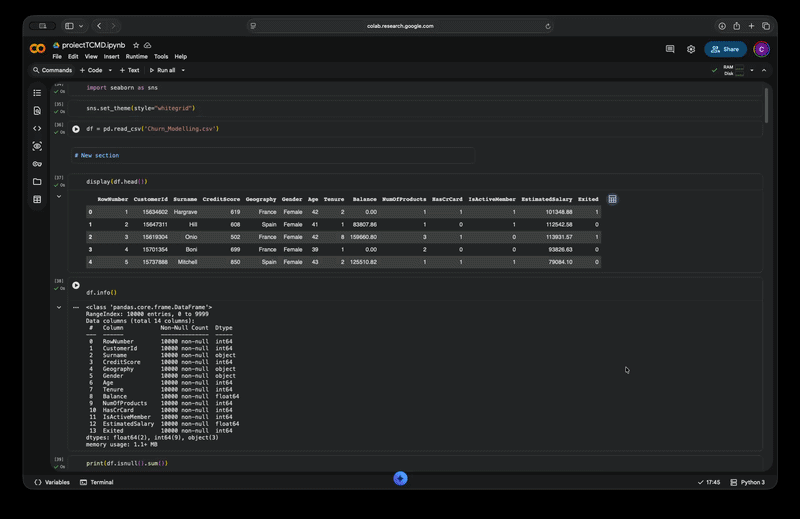This screenshot has width=800, height=519.
Task: Open the table of contents sidebar icon
Action: click(37, 93)
